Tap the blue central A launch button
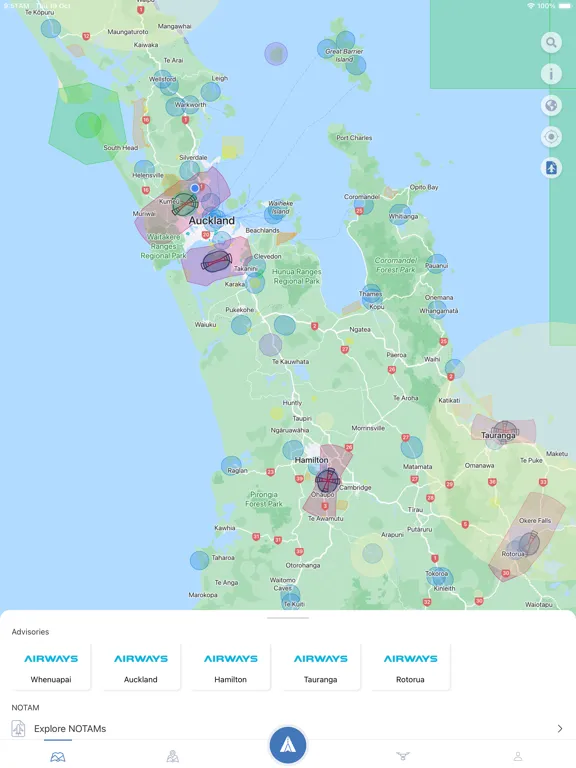This screenshot has width=576, height=768. [x=288, y=745]
